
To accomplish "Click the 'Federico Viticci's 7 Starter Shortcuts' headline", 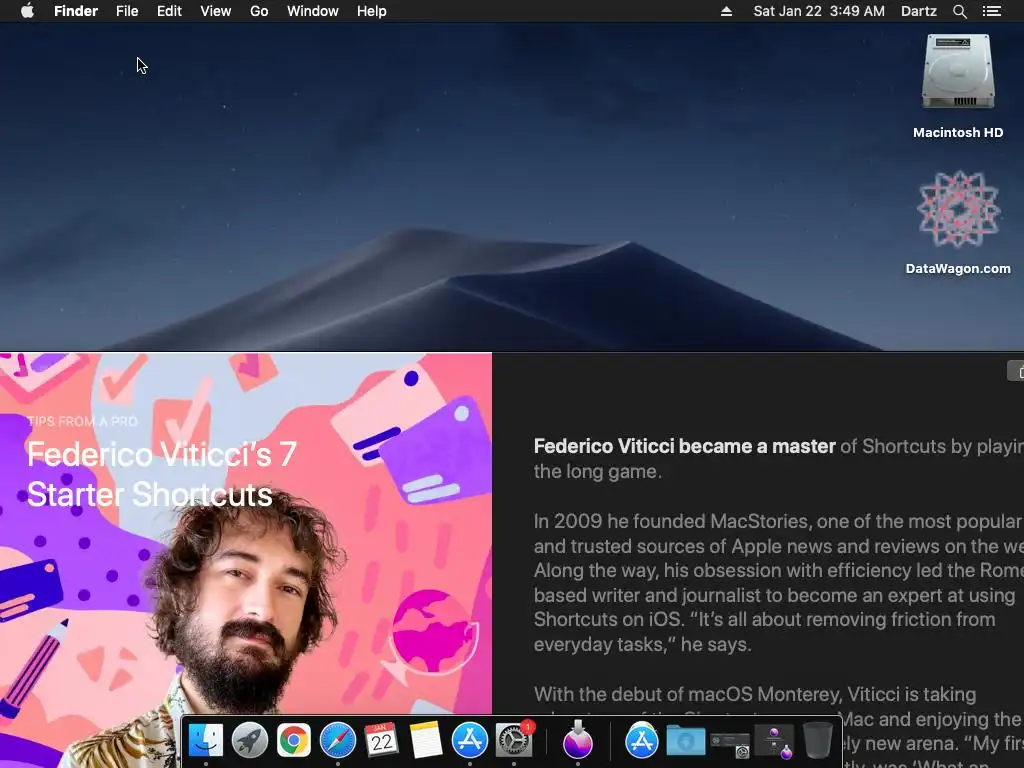I will tap(162, 475).
